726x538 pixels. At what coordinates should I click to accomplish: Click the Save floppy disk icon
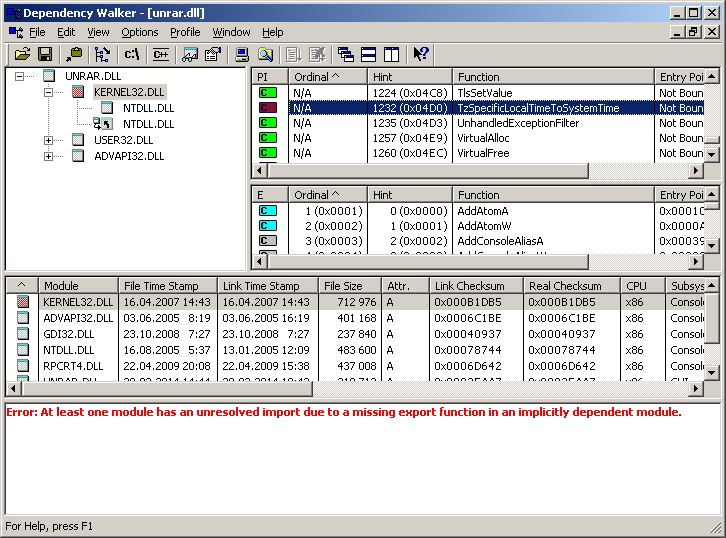click(x=45, y=55)
